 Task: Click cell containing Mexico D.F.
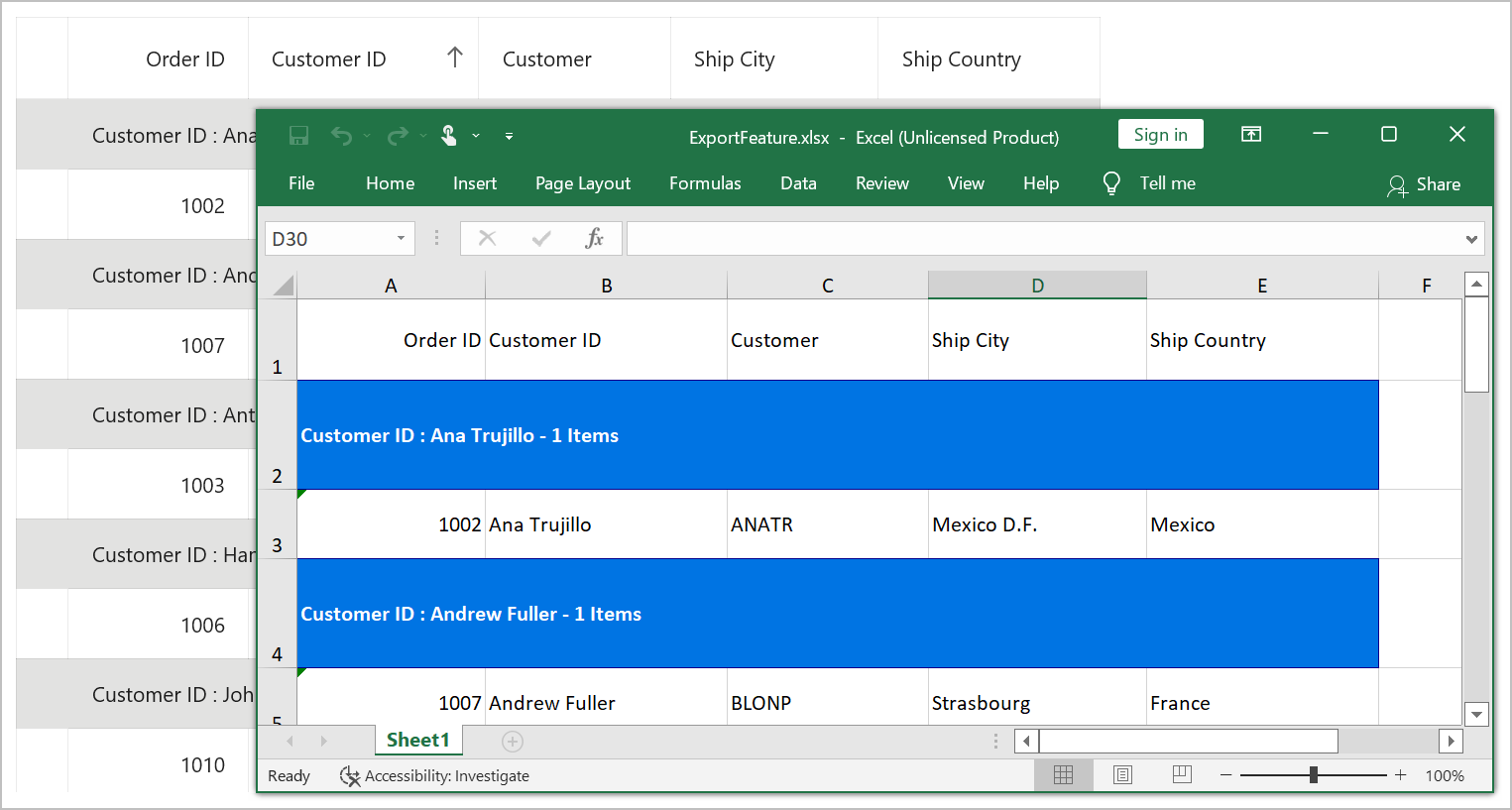click(1037, 524)
